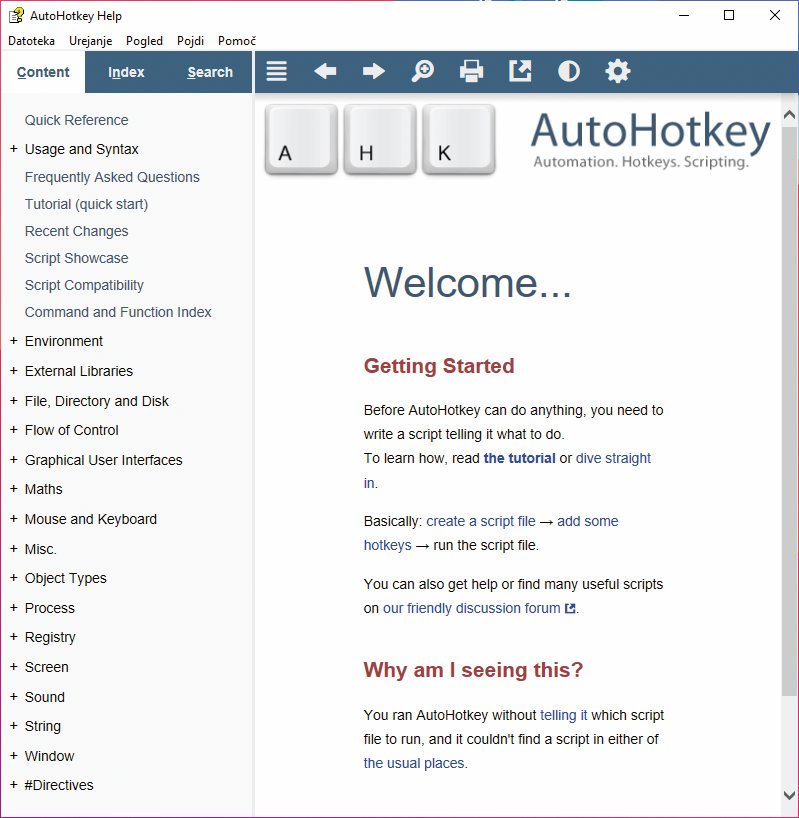Expand the Misc. tree node
This screenshot has width=799, height=818.
point(14,549)
